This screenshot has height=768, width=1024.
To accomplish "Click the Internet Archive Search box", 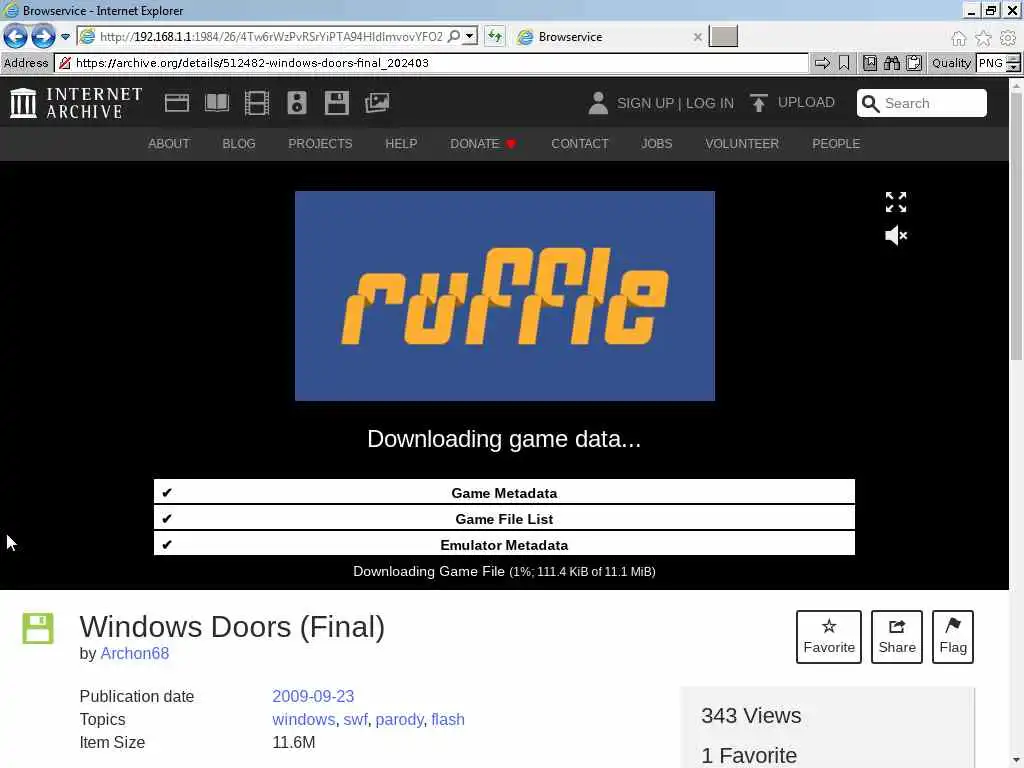I will (x=921, y=103).
